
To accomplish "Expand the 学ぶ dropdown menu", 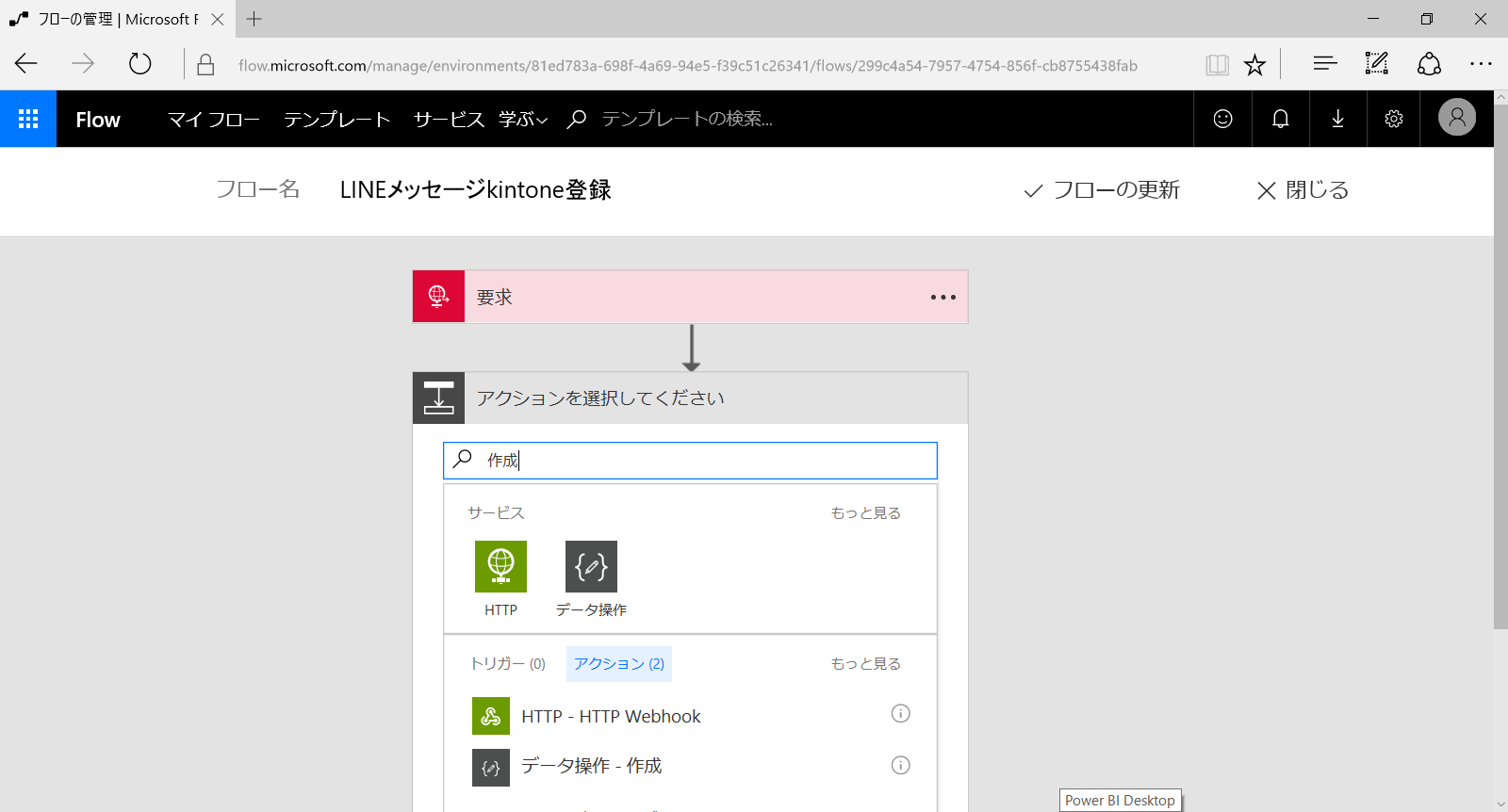I will tap(523, 119).
